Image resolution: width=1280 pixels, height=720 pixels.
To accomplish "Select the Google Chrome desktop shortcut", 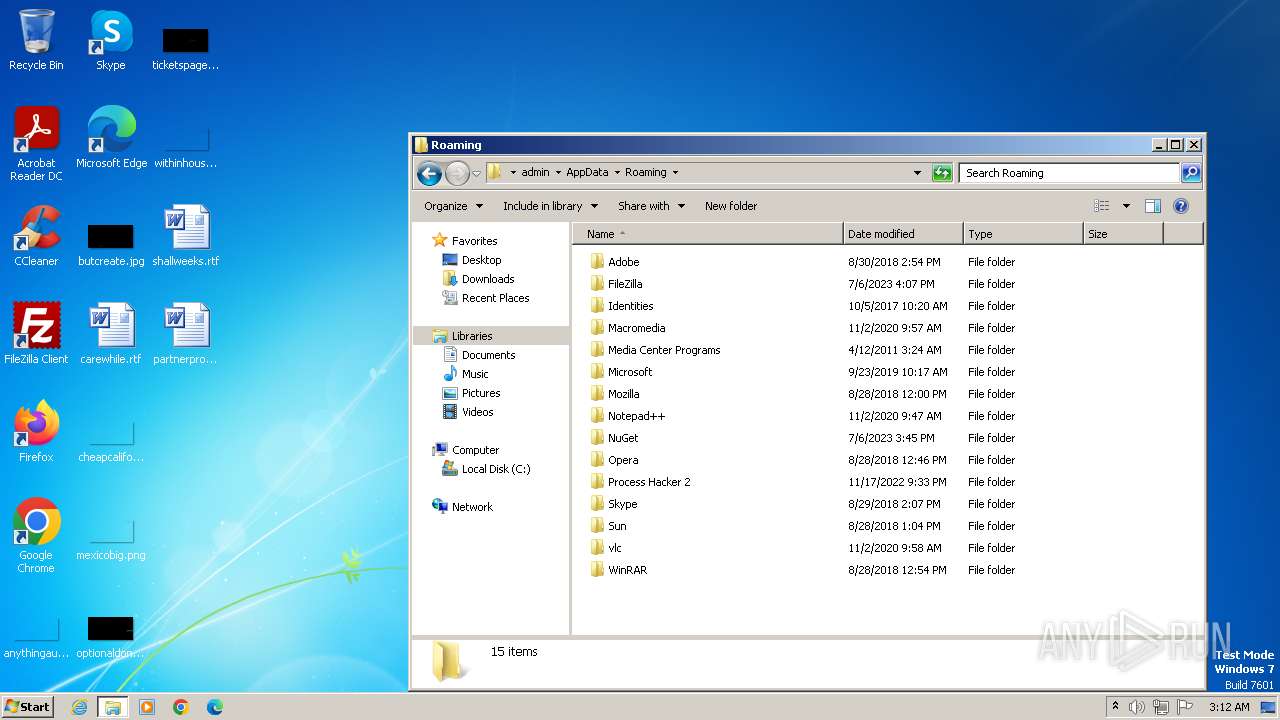I will coord(36,536).
